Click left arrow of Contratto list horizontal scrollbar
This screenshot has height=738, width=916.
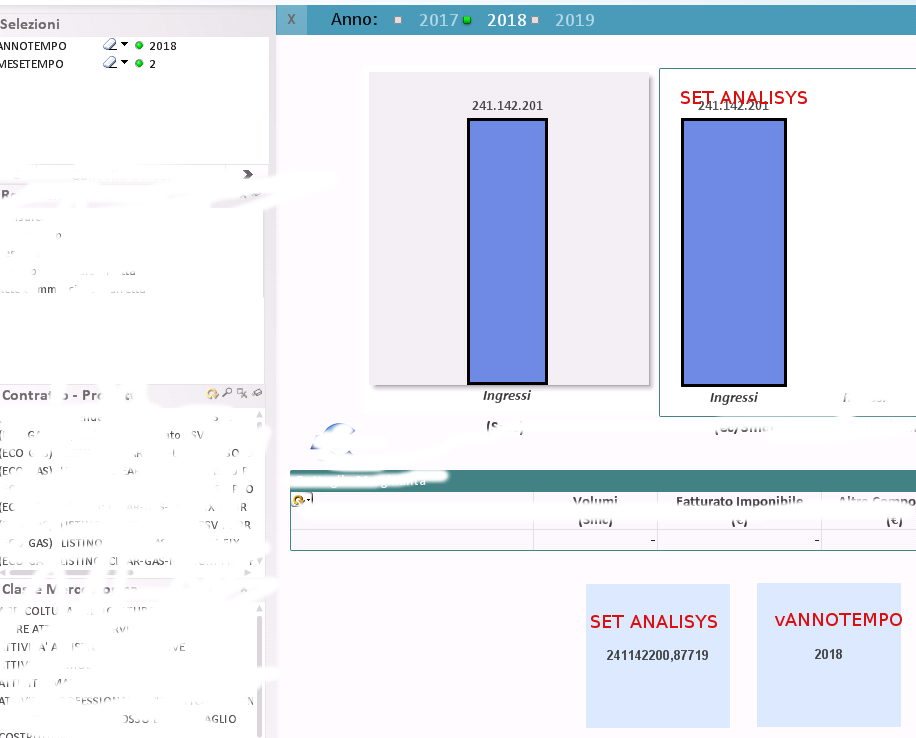[4, 573]
